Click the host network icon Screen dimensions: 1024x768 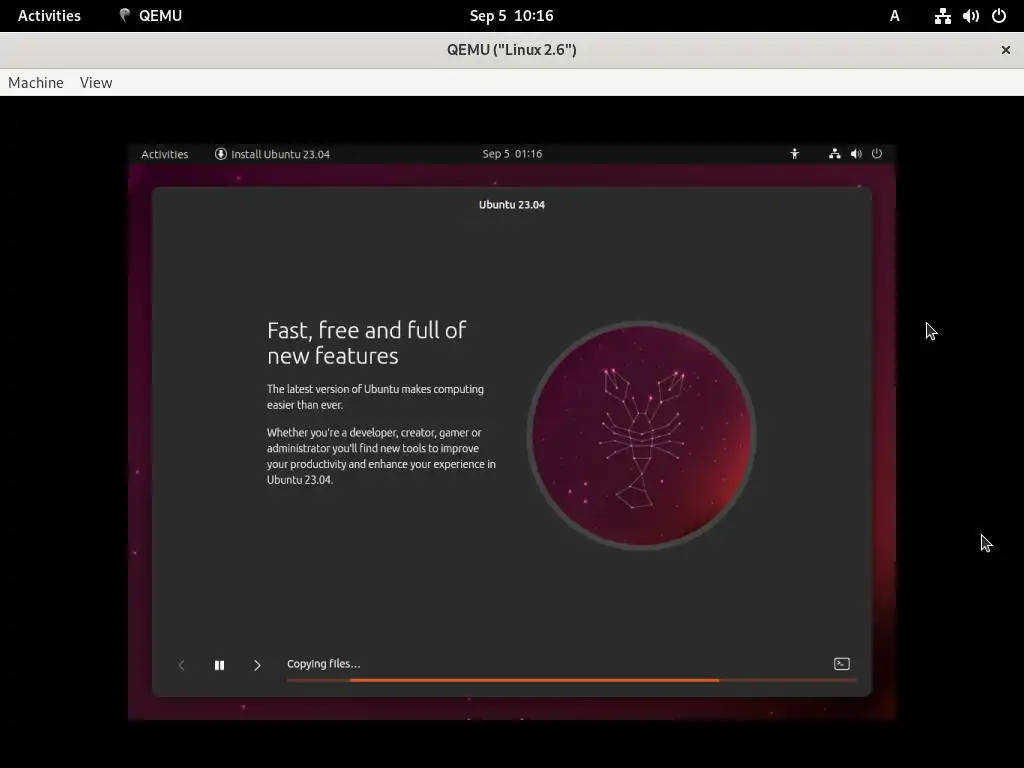click(942, 16)
